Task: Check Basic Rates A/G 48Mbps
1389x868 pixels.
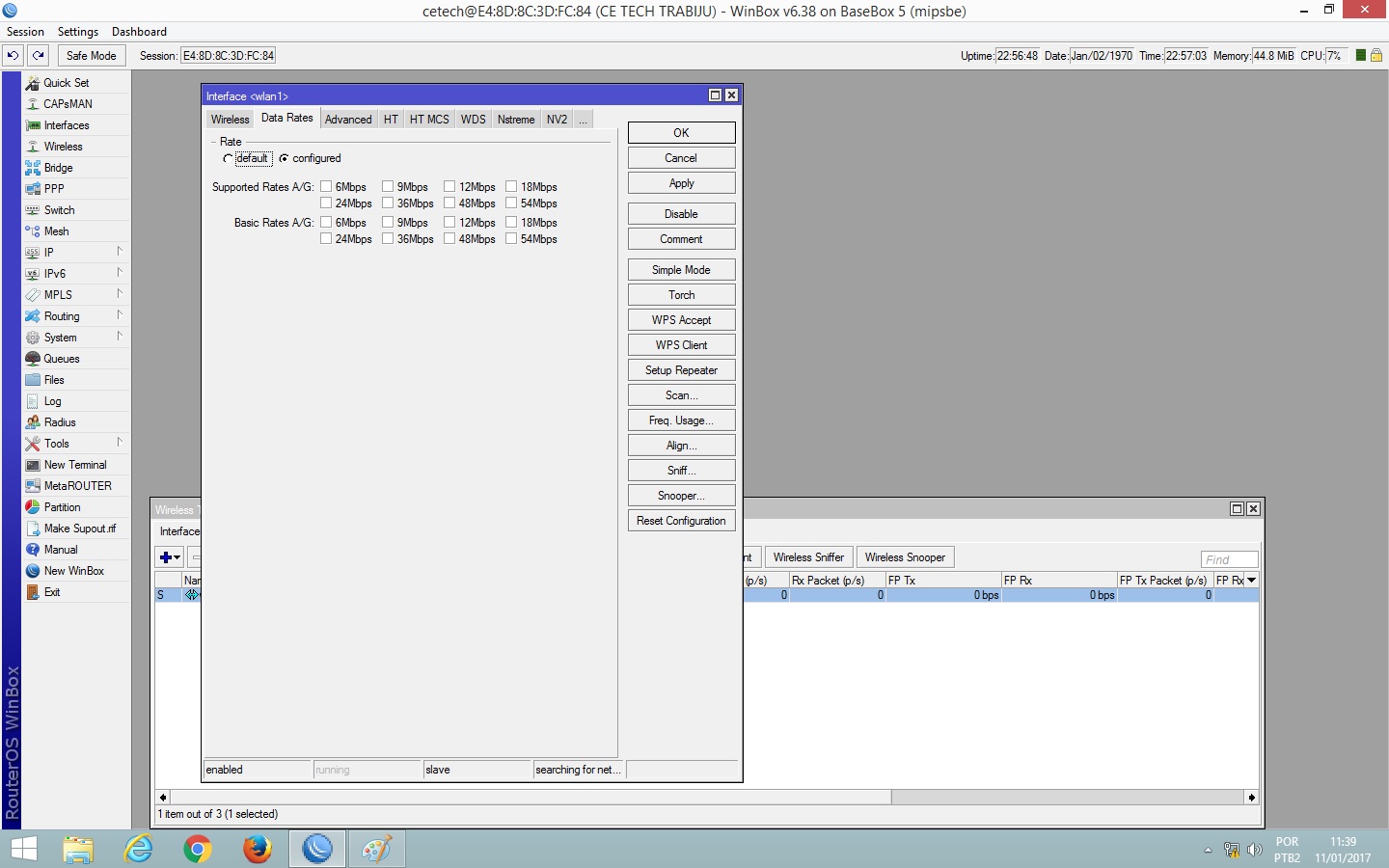Action: click(x=449, y=239)
